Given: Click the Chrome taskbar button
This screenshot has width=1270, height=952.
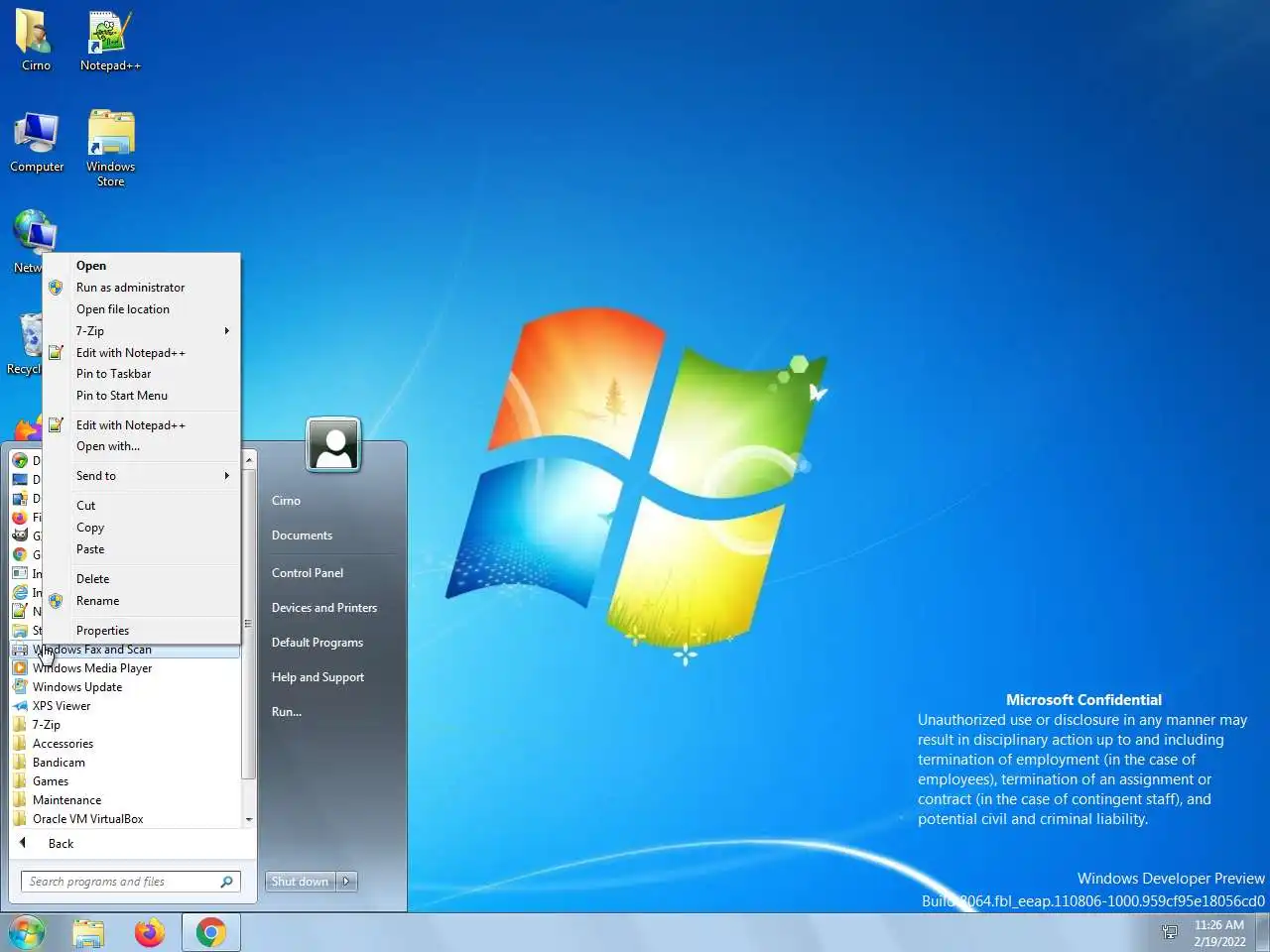Looking at the screenshot, I should pyautogui.click(x=210, y=932).
